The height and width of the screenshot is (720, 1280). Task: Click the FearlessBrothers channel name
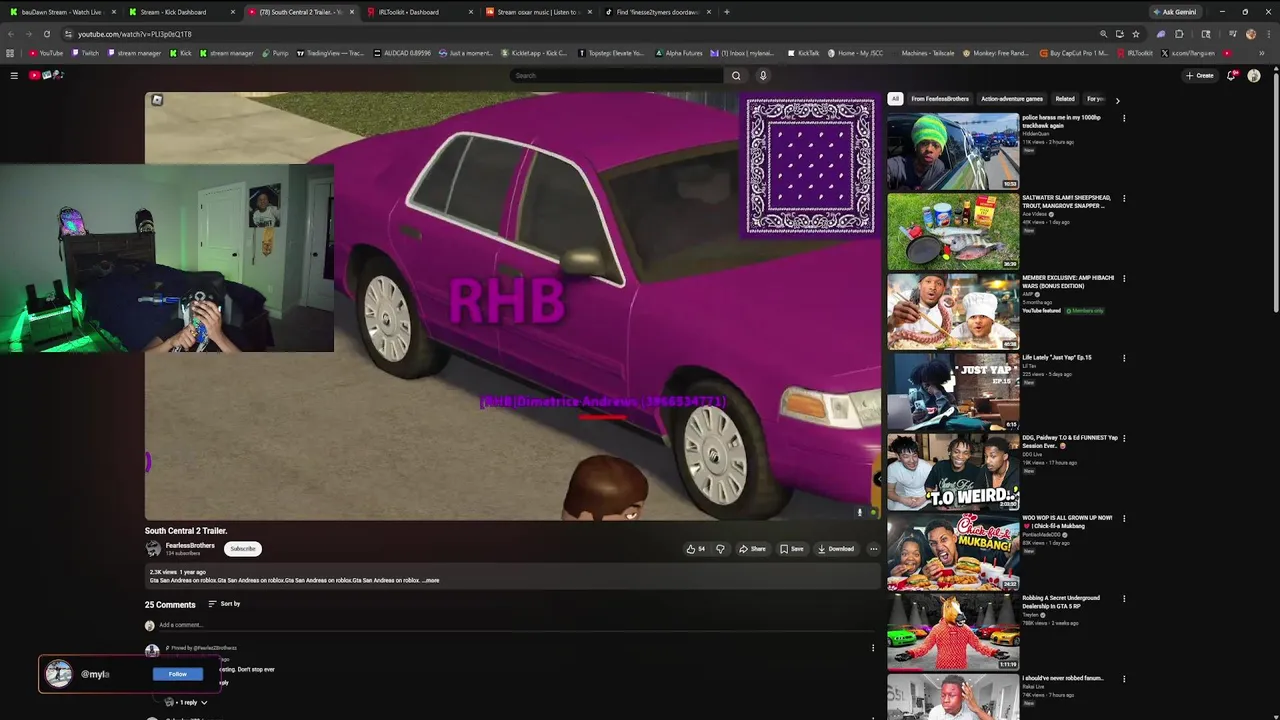pyautogui.click(x=190, y=545)
